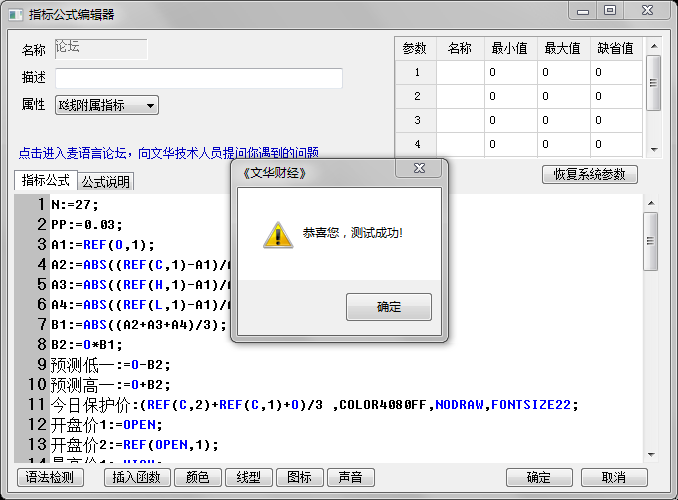The image size is (678, 500).
Task: Click code line 7 B1:=ABS
Action: click(139, 325)
